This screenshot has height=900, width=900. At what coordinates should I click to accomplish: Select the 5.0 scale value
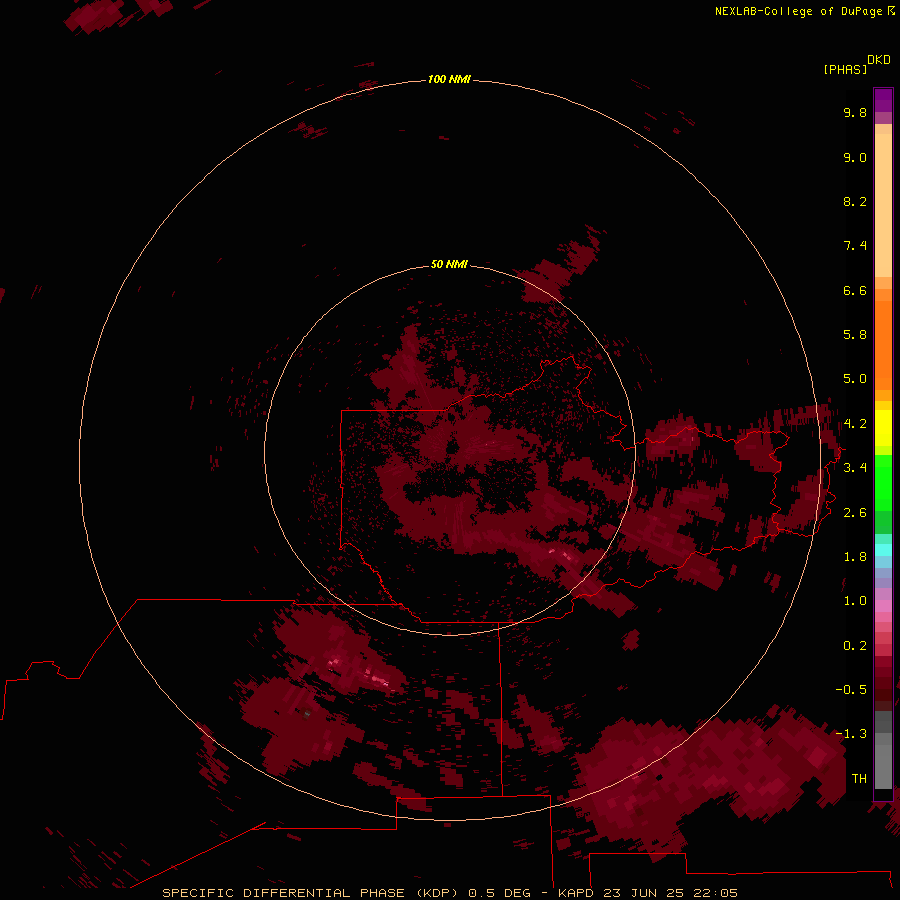[855, 379]
